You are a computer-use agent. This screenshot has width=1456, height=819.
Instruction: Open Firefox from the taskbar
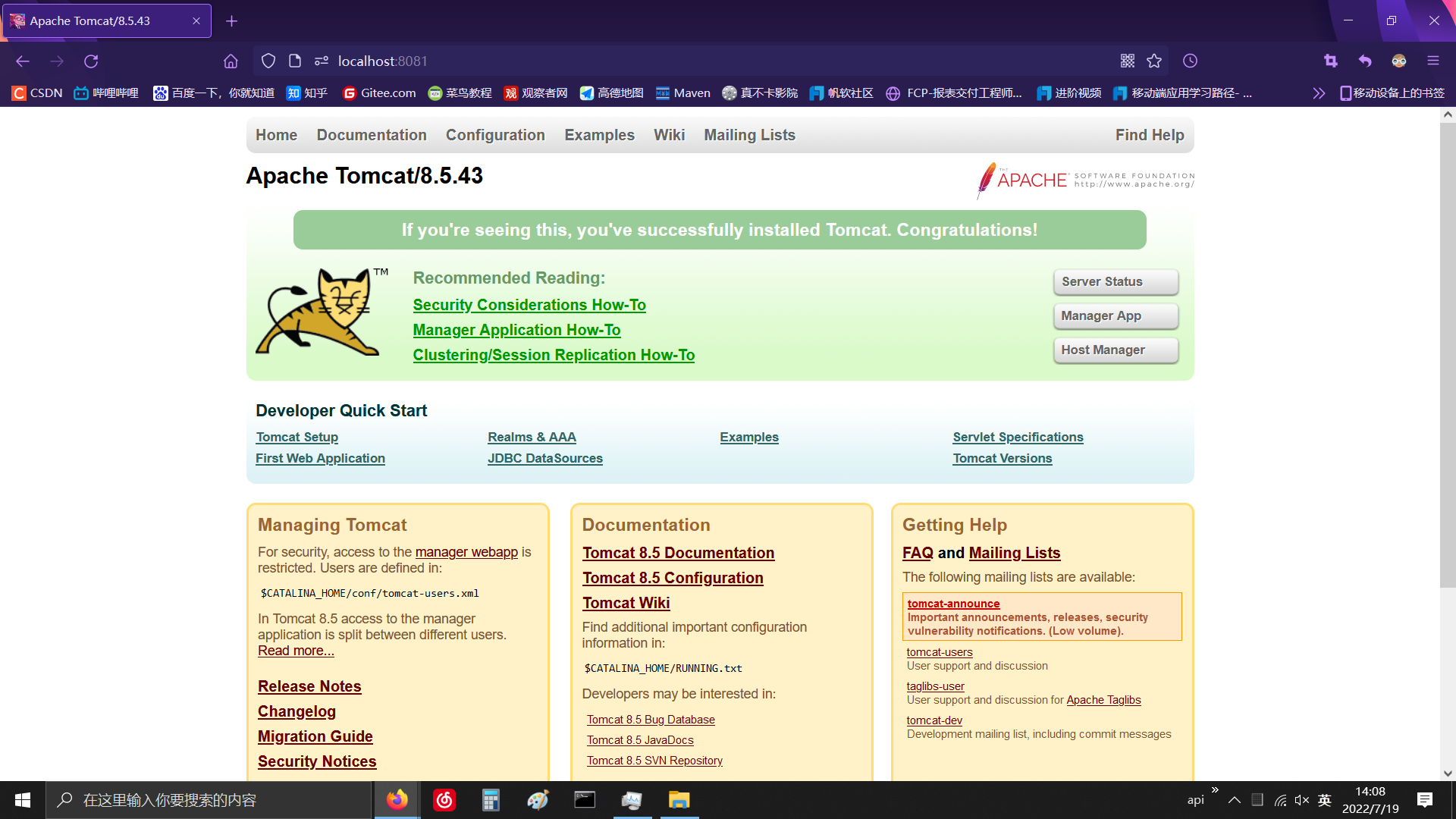[397, 800]
